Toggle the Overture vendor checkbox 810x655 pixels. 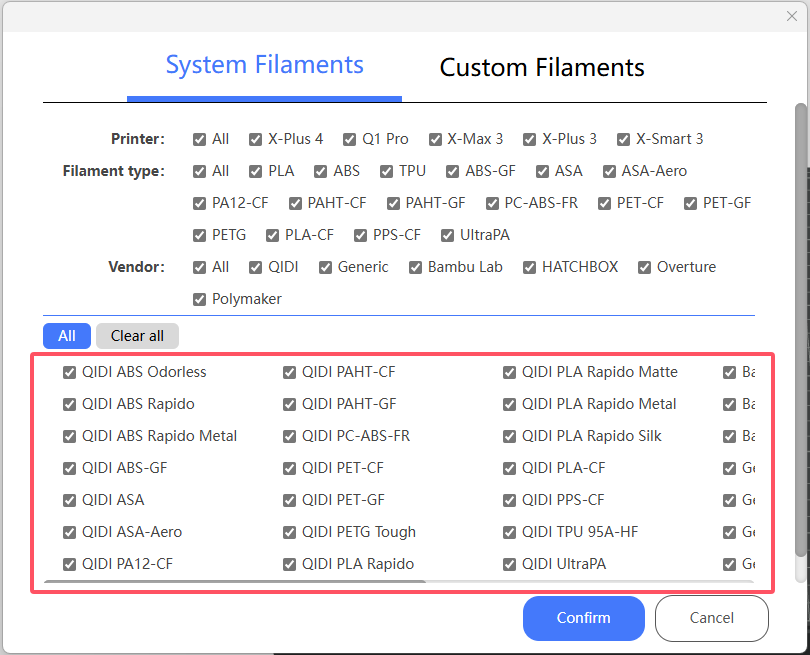[644, 268]
